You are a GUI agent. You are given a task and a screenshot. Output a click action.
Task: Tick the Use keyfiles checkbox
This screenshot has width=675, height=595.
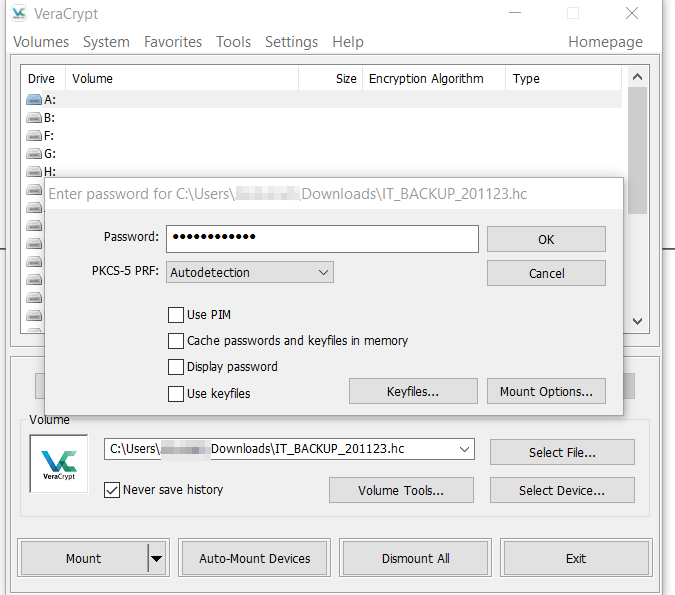tap(176, 394)
